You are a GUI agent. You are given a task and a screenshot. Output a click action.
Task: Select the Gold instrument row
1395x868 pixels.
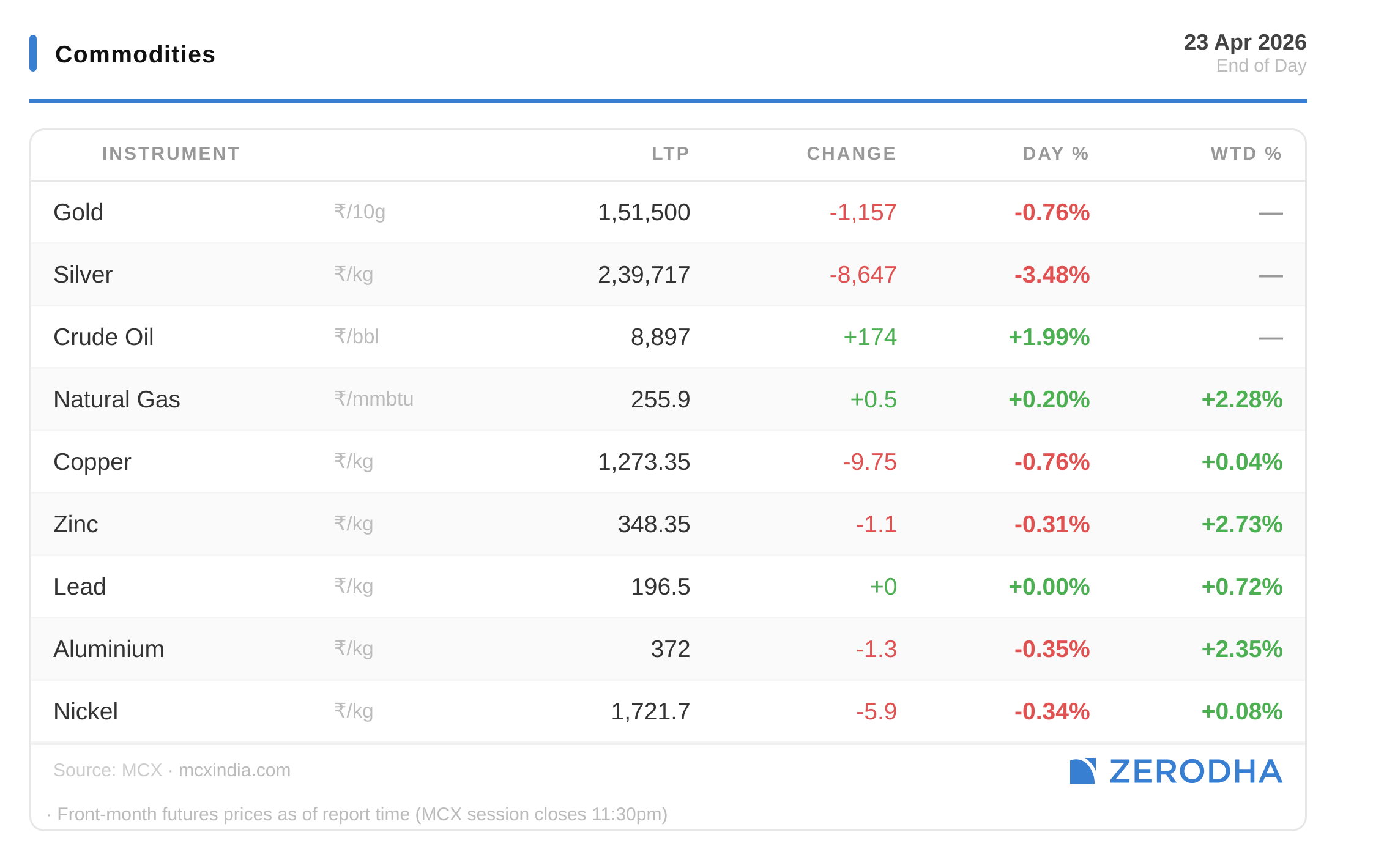[x=78, y=212]
